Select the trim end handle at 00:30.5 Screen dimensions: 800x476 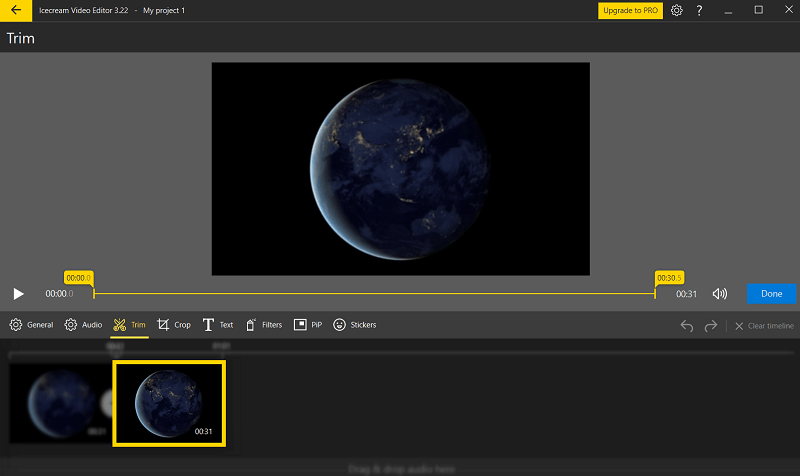click(669, 278)
